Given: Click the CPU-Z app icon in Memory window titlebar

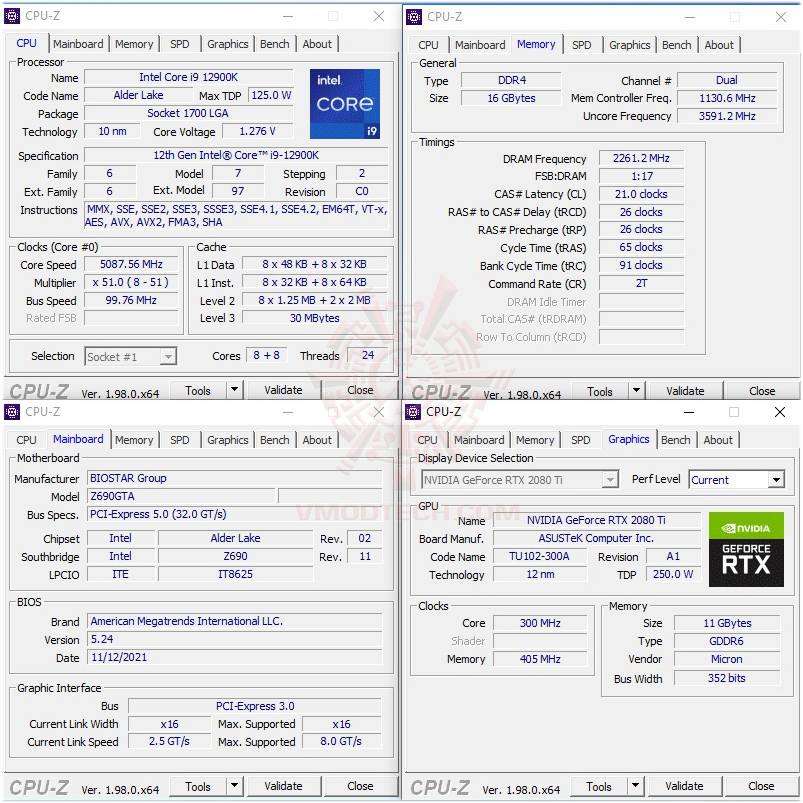Looking at the screenshot, I should pos(413,17).
